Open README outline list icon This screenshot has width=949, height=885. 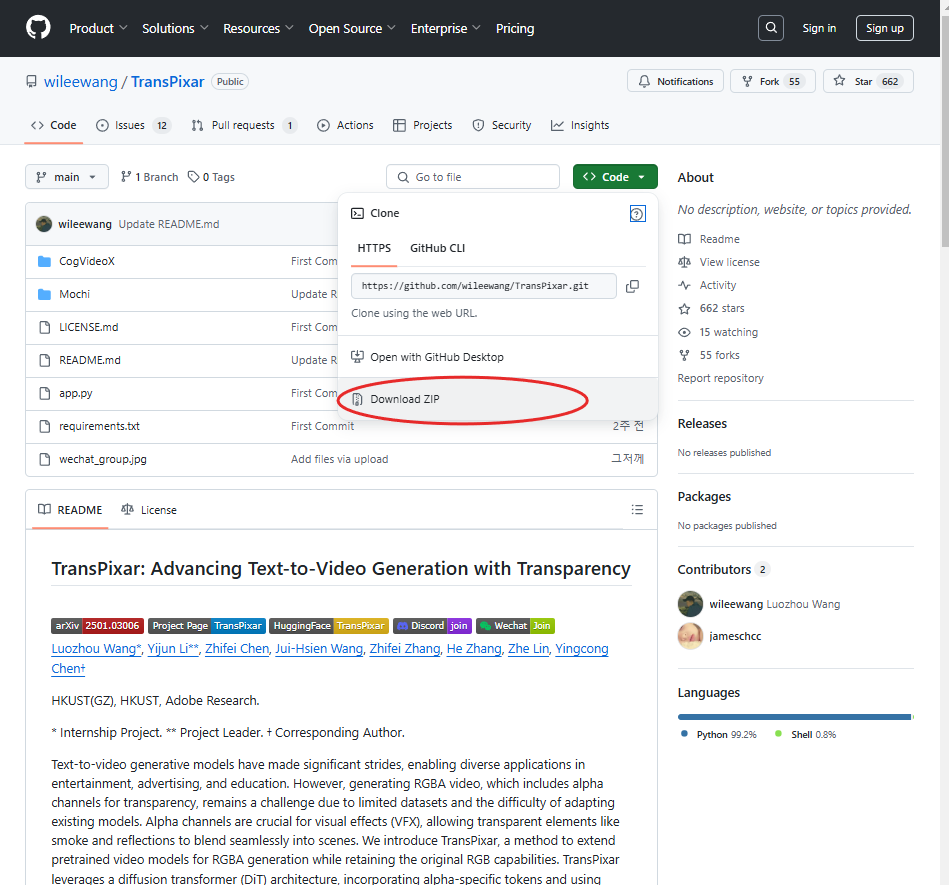(637, 510)
